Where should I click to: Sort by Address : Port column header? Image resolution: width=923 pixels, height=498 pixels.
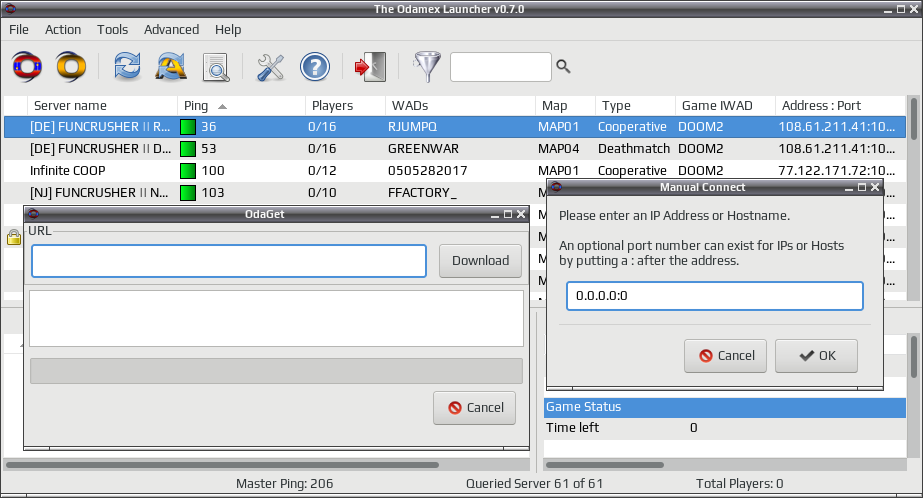point(840,105)
